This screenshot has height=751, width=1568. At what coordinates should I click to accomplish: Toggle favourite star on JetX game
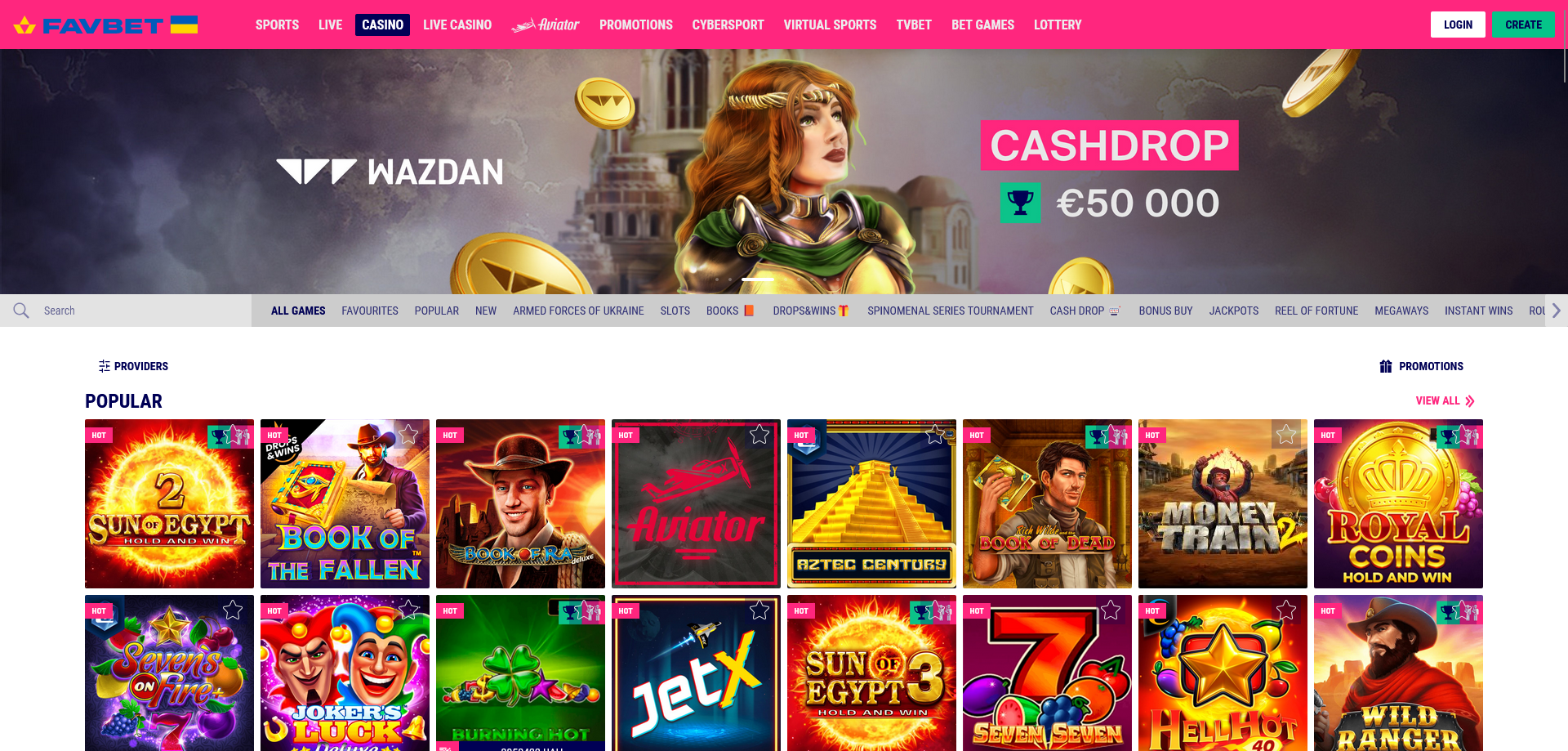click(x=759, y=610)
